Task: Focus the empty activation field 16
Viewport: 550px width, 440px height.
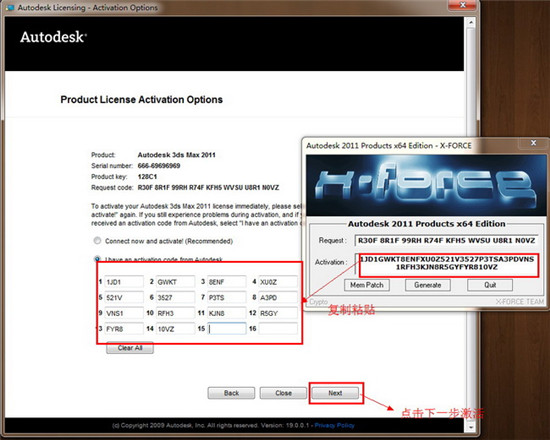Action: click(x=278, y=329)
